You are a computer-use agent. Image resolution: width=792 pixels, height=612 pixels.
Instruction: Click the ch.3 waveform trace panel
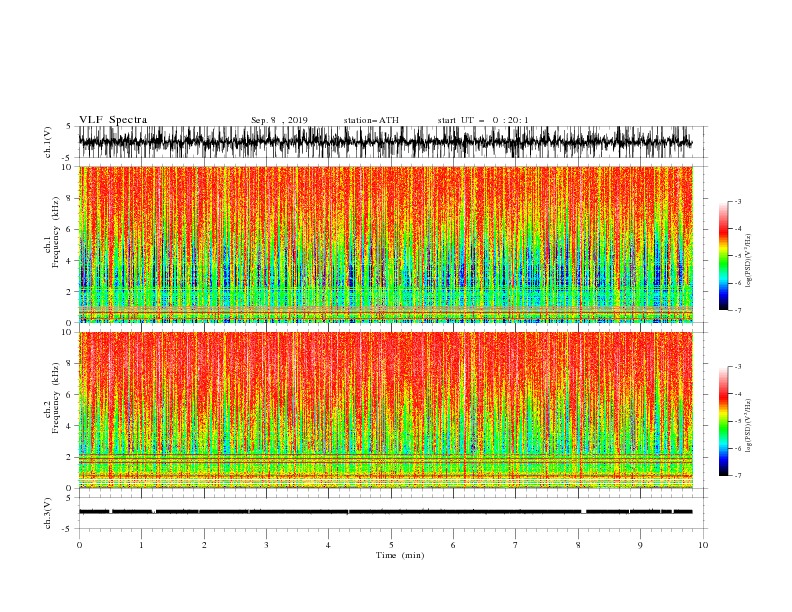tap(392, 513)
